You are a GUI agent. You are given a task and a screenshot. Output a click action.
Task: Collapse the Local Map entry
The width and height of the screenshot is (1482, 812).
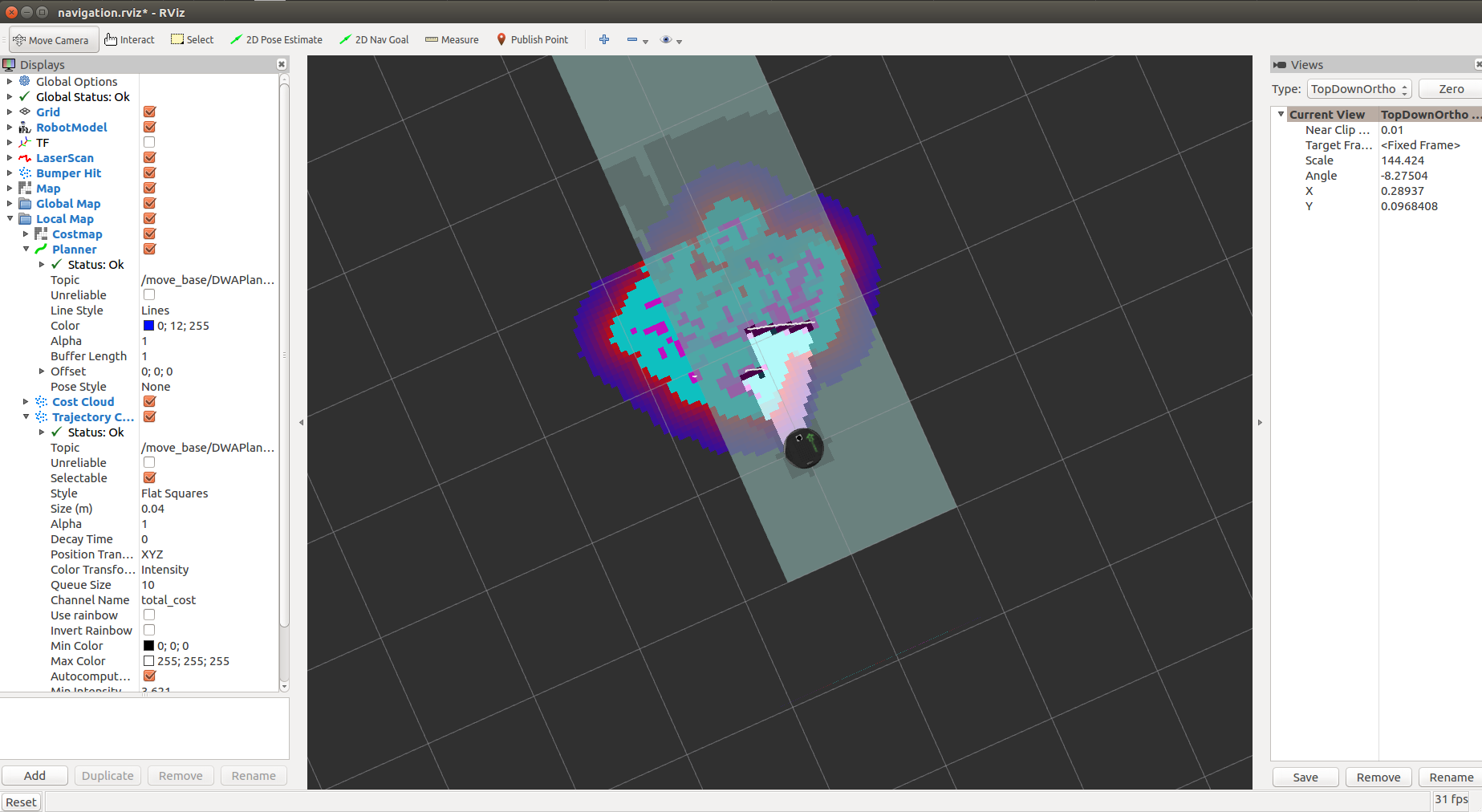(10, 218)
